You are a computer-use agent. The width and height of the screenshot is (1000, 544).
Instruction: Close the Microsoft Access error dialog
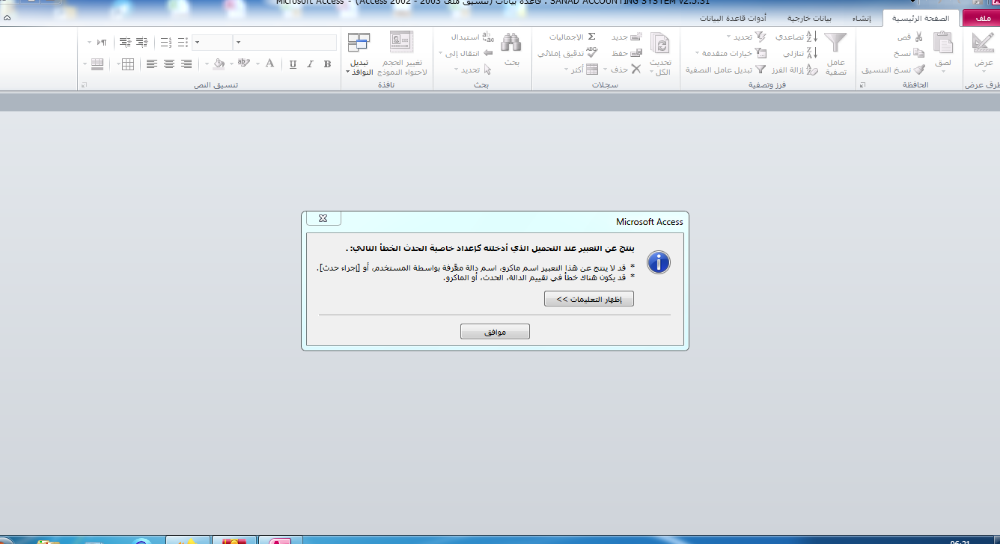[323, 218]
